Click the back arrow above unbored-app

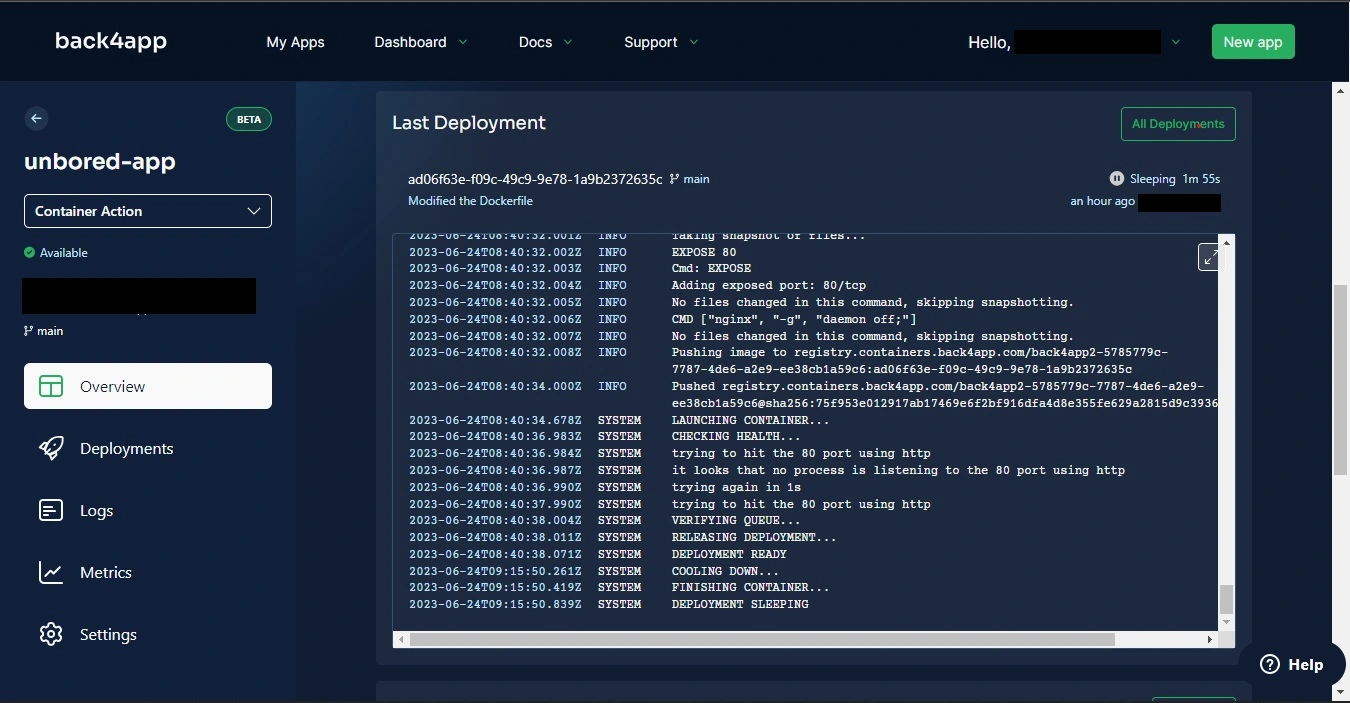pos(36,118)
